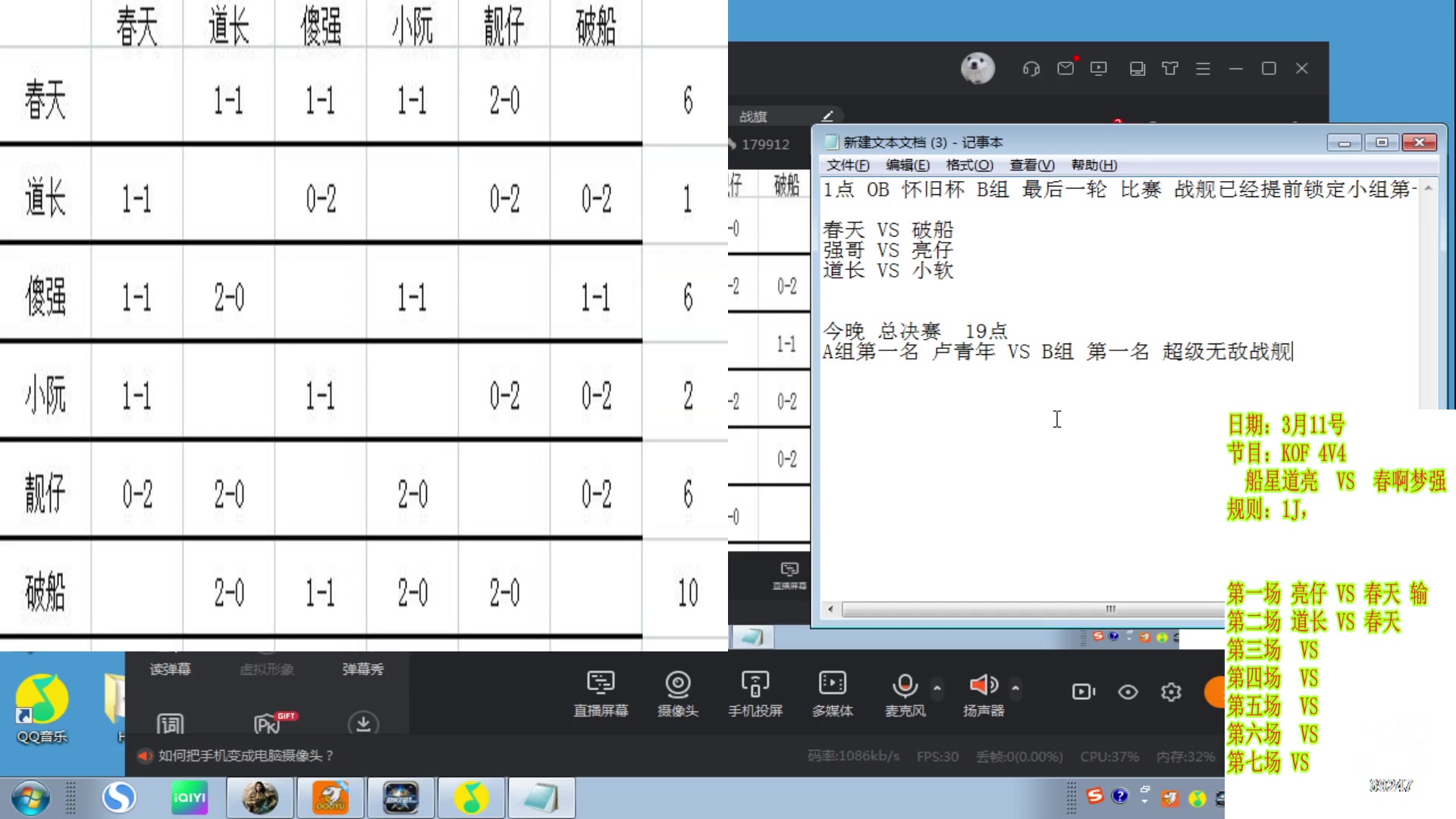Open the 弹幕秀 tab
This screenshot has width=1456, height=819.
coord(362,669)
